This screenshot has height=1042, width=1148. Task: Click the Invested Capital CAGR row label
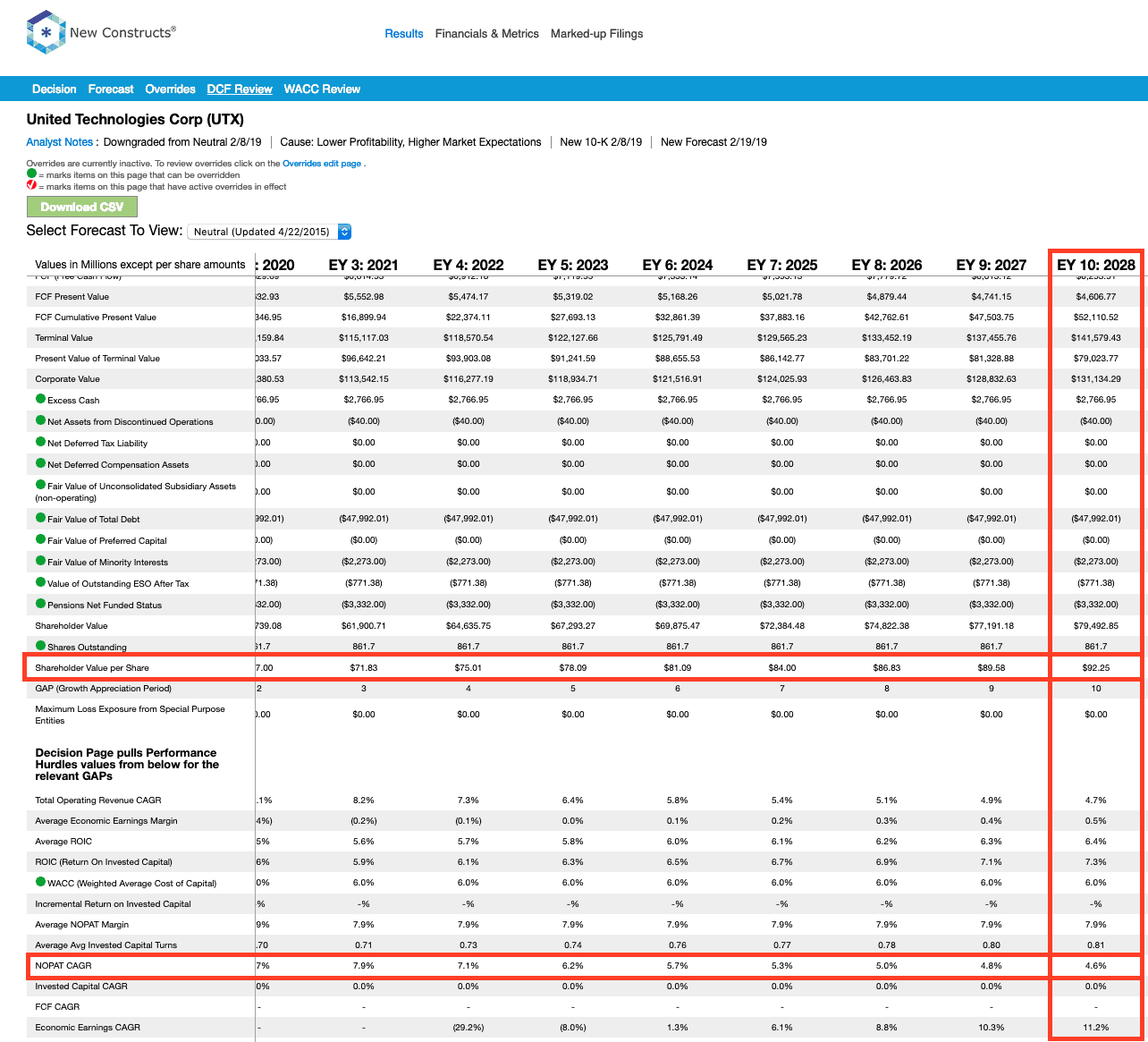tap(81, 987)
